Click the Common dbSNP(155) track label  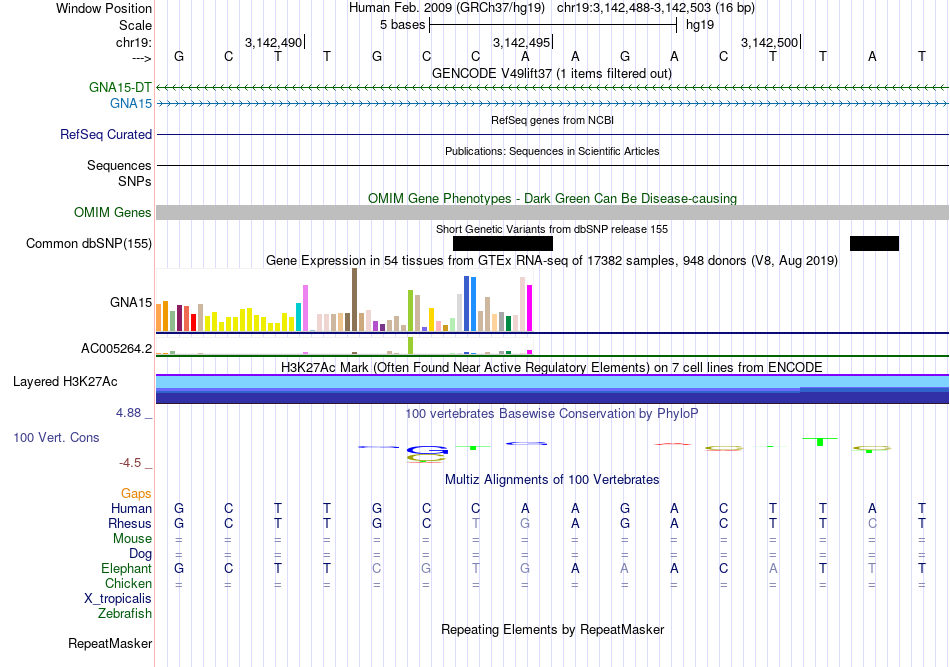(x=89, y=244)
